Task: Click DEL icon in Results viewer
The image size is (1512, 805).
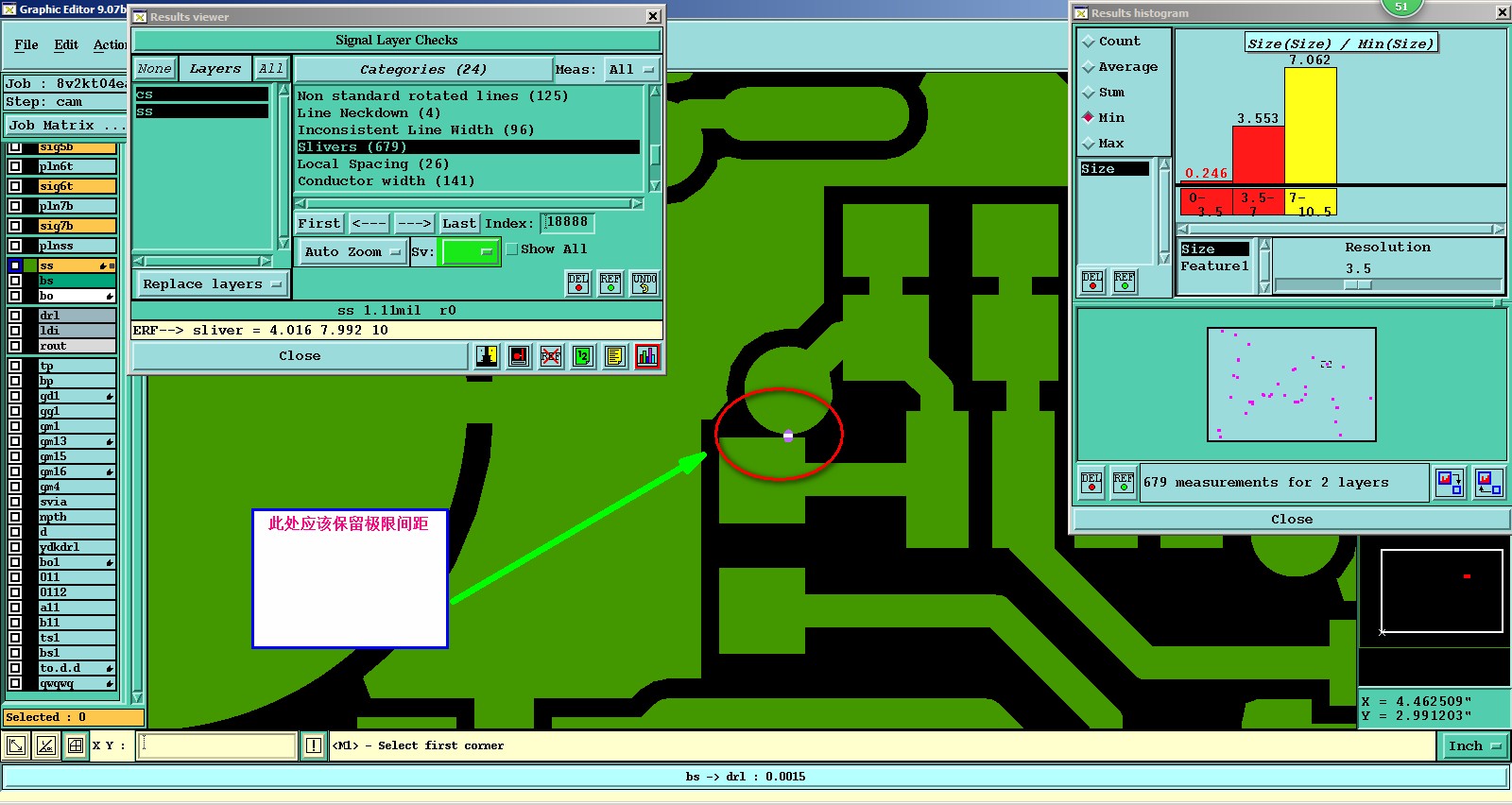Action: coord(578,283)
